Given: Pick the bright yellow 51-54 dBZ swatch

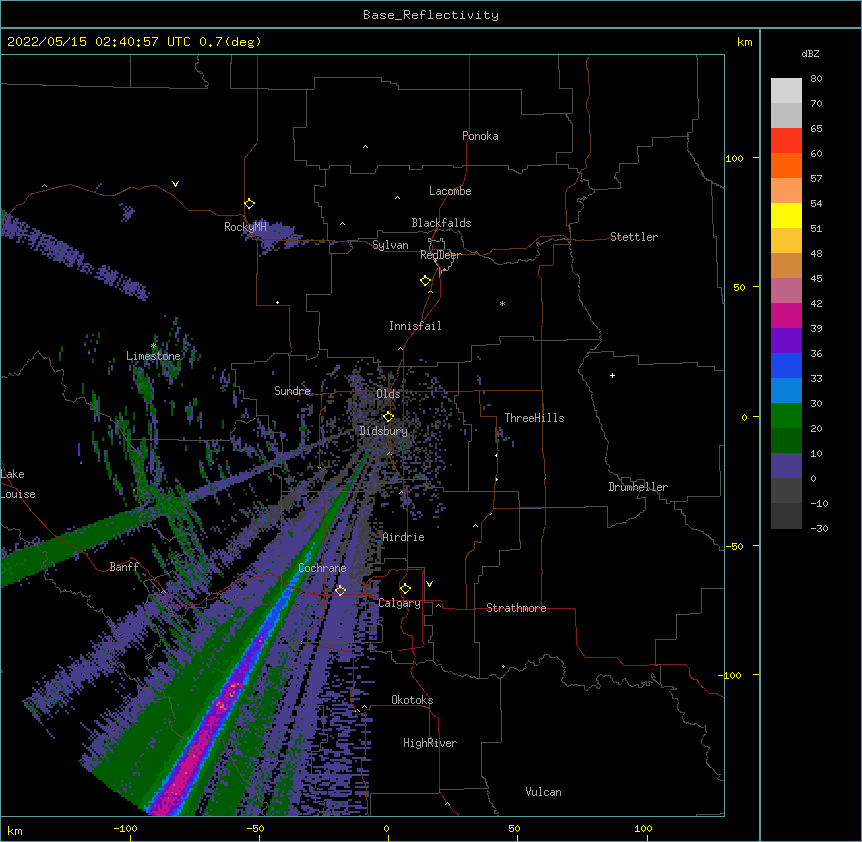Looking at the screenshot, I should (786, 215).
